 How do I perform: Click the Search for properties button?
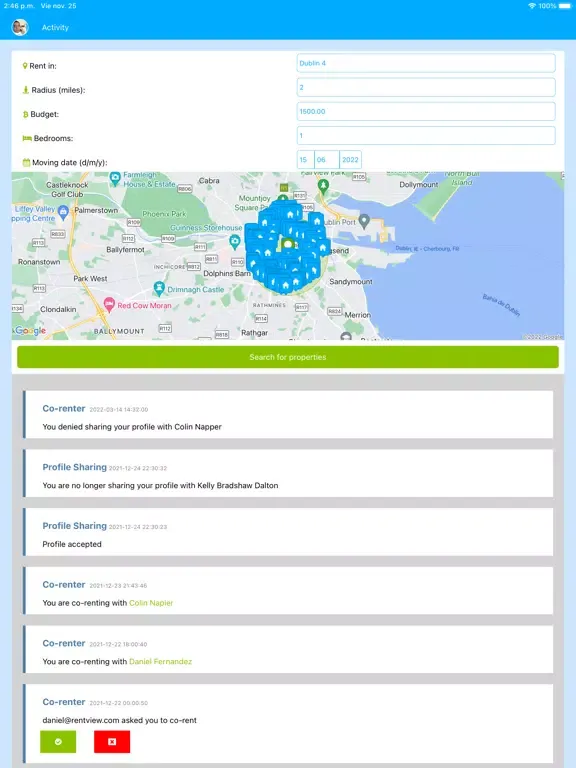[288, 357]
